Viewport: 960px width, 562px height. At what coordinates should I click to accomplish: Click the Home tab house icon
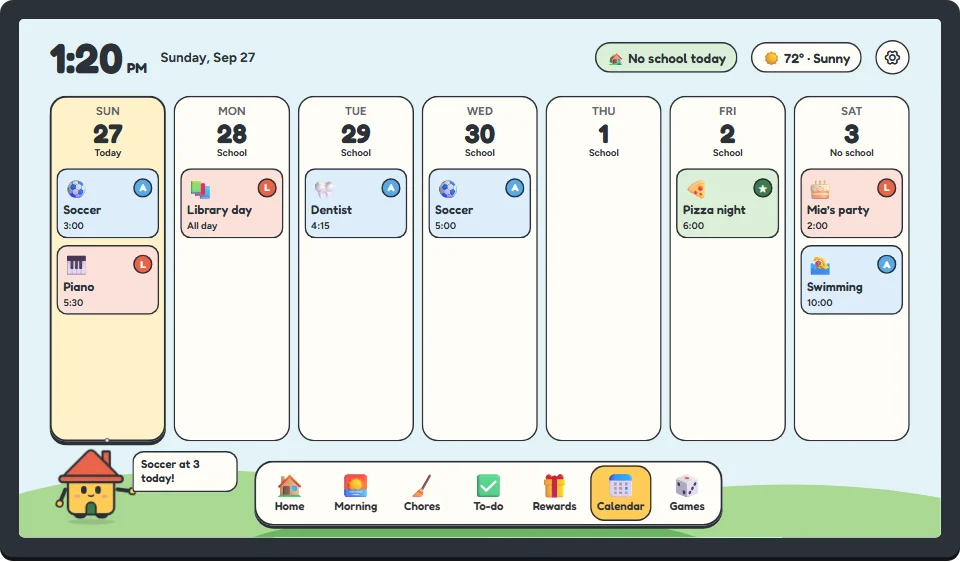click(x=289, y=486)
